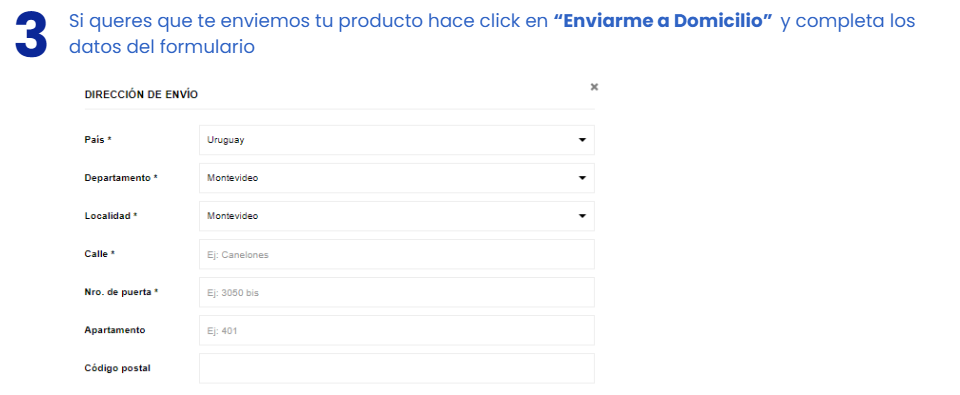Click the País * field label

click(x=98, y=140)
